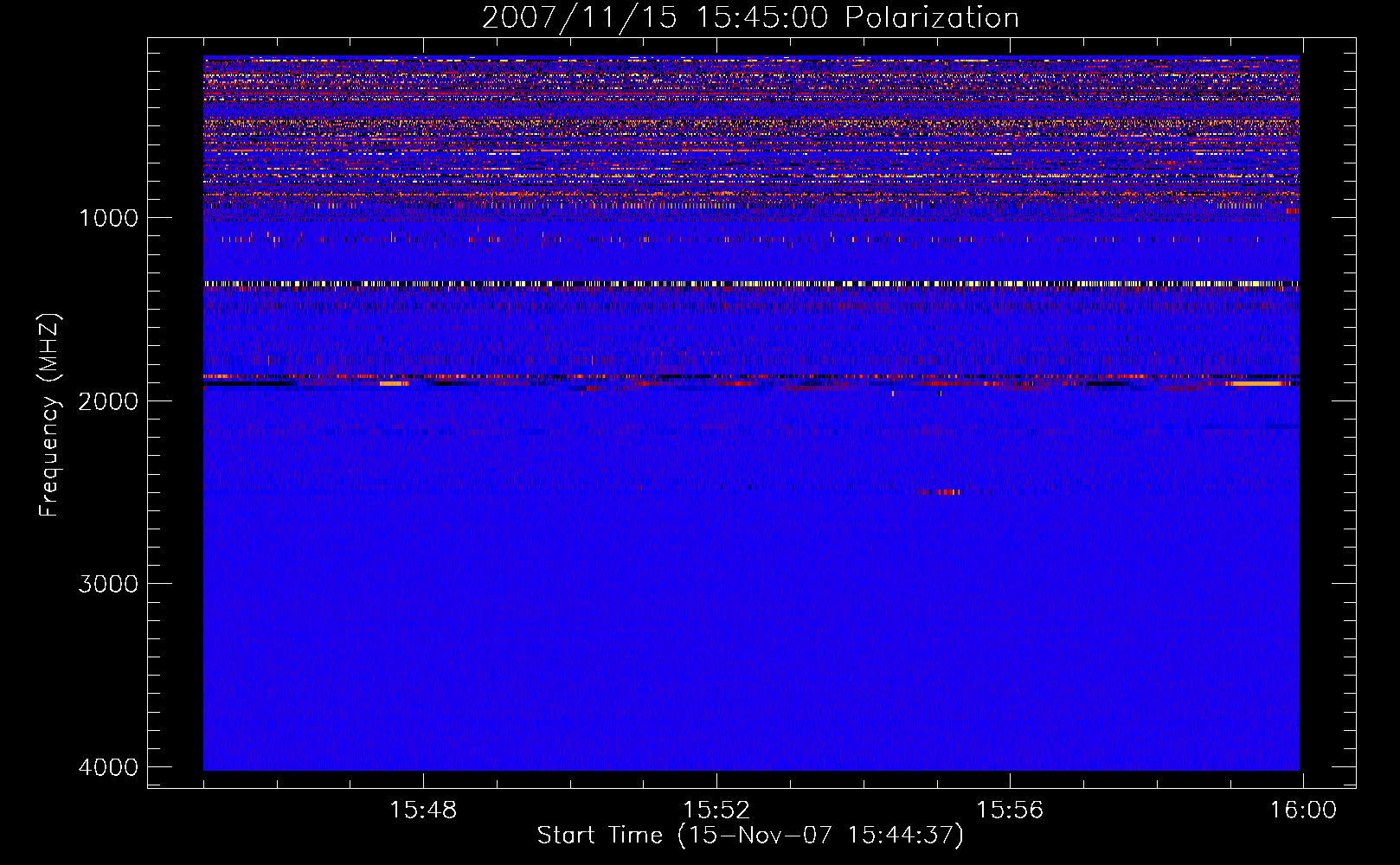The height and width of the screenshot is (865, 1400).
Task: Click the 'Start Time (15-Nov-07 15:44:37)' label
Action: point(750,836)
